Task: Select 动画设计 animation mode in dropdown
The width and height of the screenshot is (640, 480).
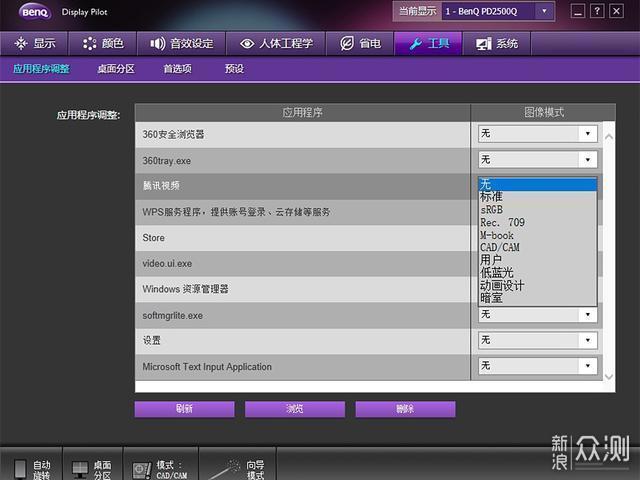Action: [538, 285]
